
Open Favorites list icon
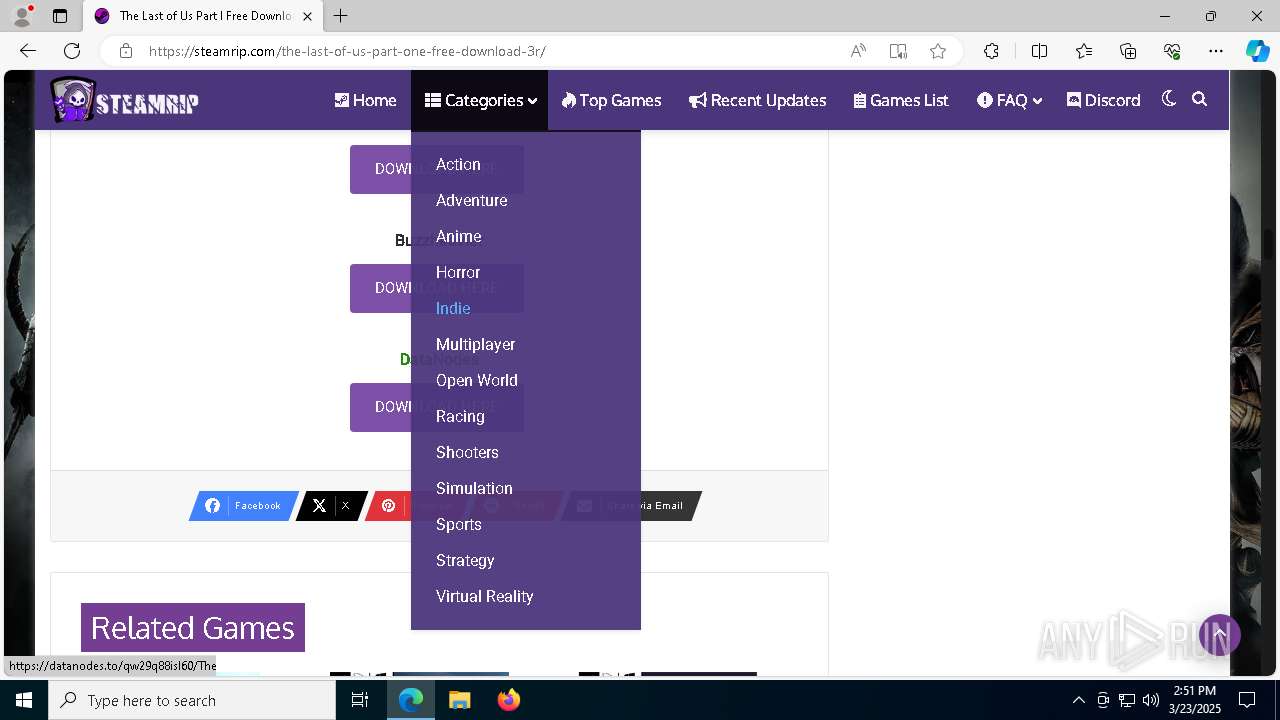(1084, 51)
